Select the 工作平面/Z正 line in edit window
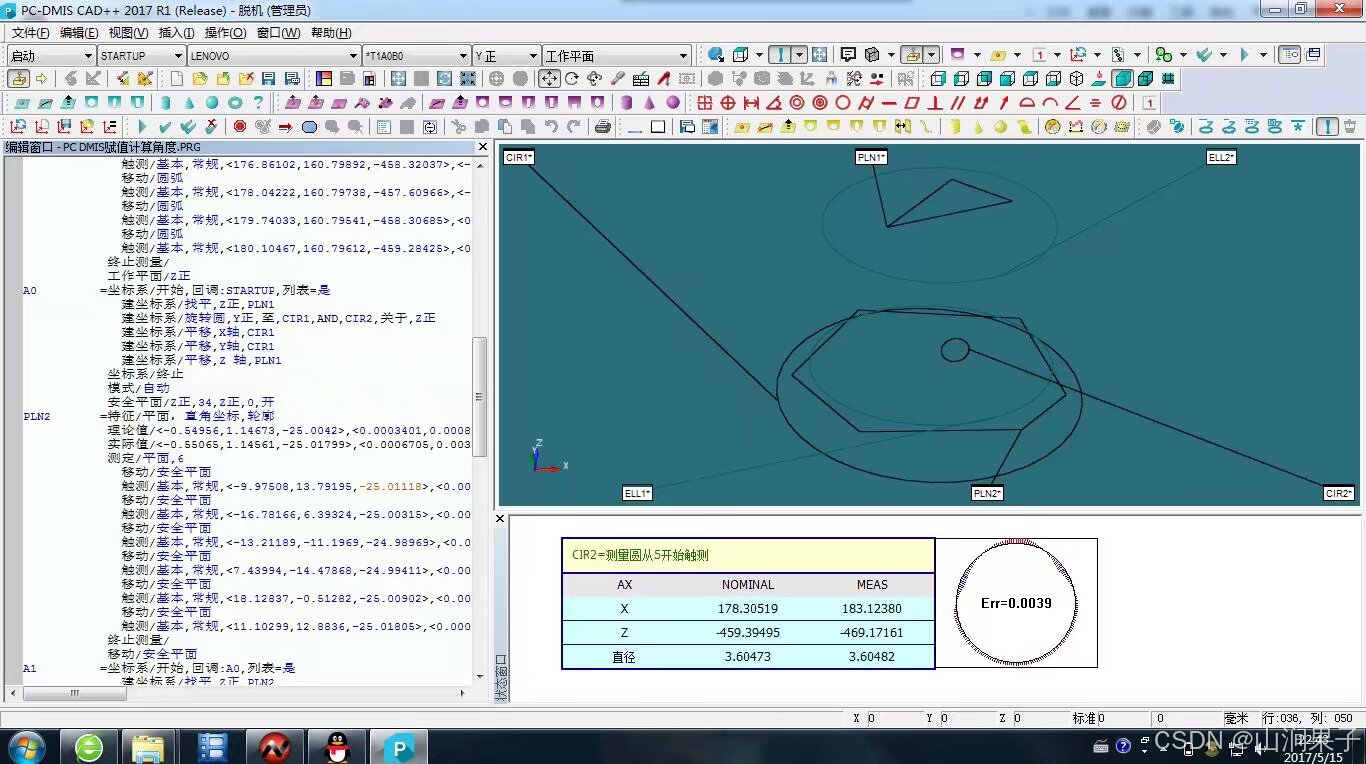Image resolution: width=1366 pixels, height=764 pixels. click(149, 276)
